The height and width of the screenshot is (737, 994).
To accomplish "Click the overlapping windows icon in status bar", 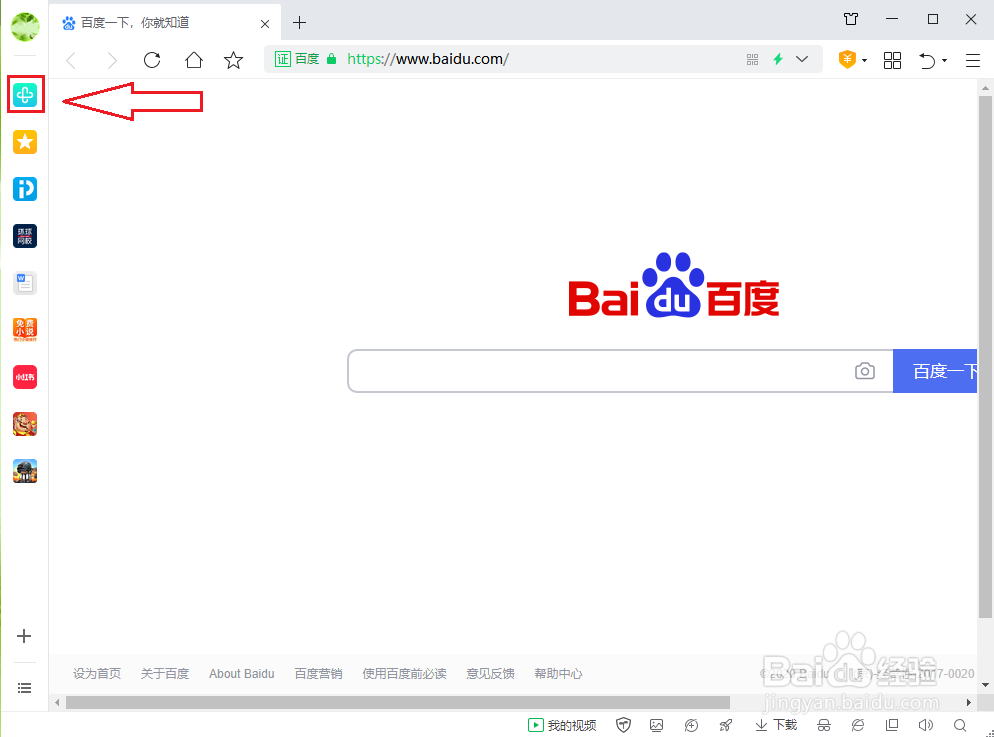I will [x=892, y=725].
